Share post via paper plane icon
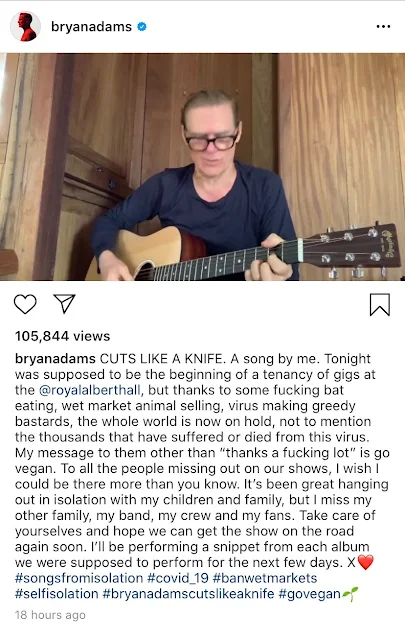This screenshot has height=640, width=405. pyautogui.click(x=65, y=304)
